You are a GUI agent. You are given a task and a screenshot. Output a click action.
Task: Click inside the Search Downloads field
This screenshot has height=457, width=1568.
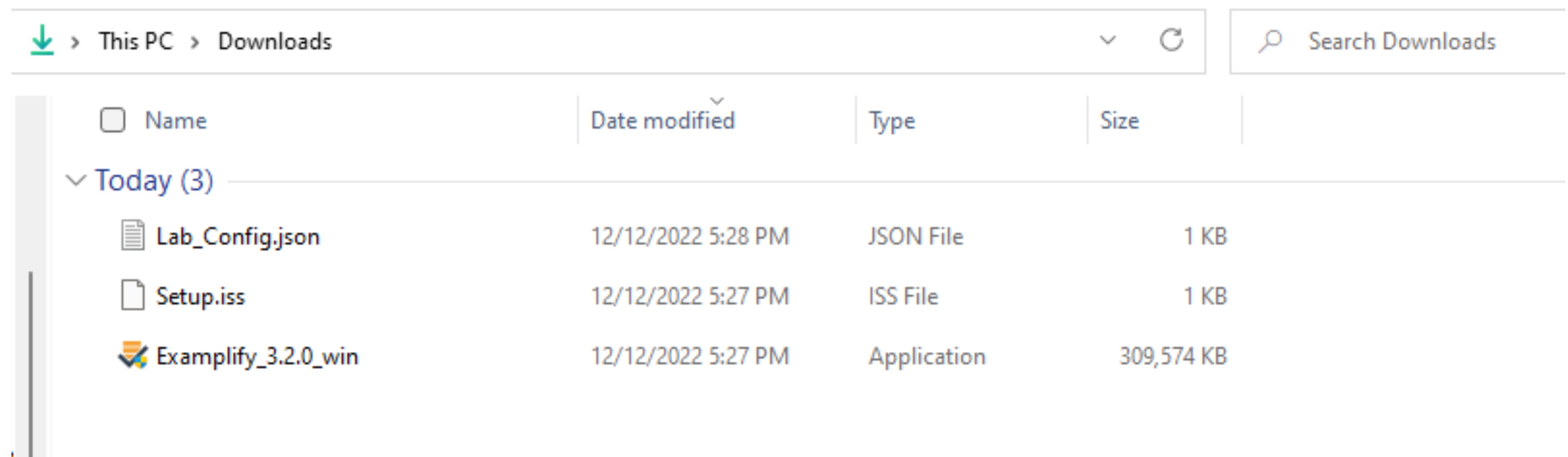pyautogui.click(x=1400, y=41)
